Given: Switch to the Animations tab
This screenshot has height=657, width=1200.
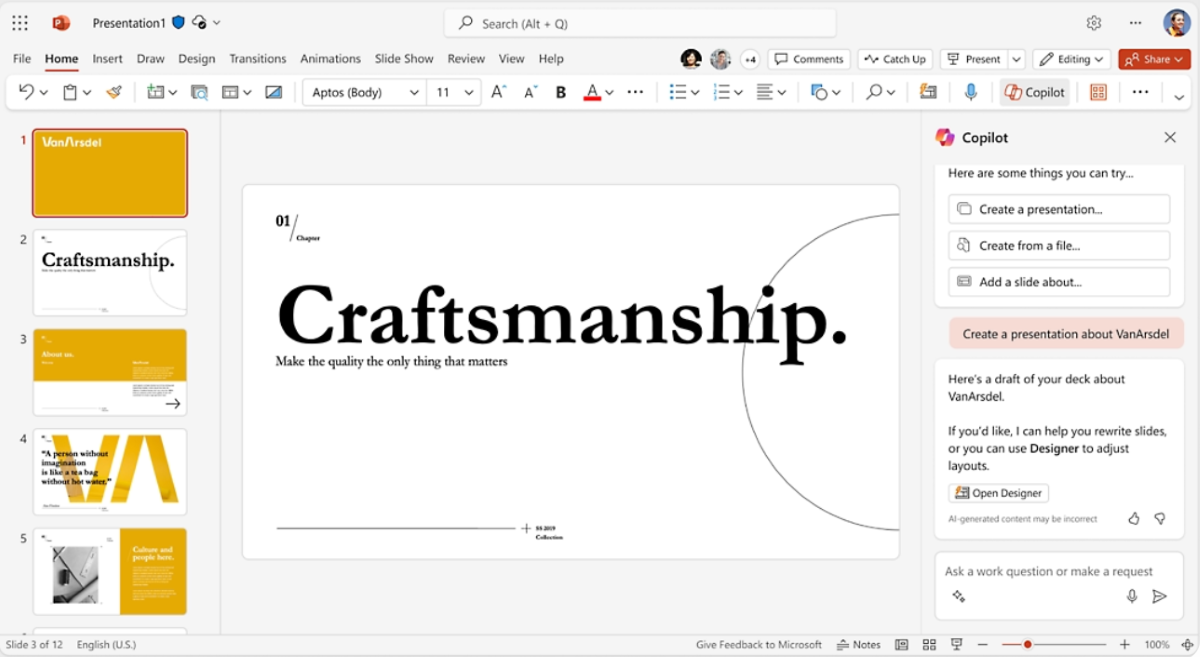Looking at the screenshot, I should [x=330, y=59].
